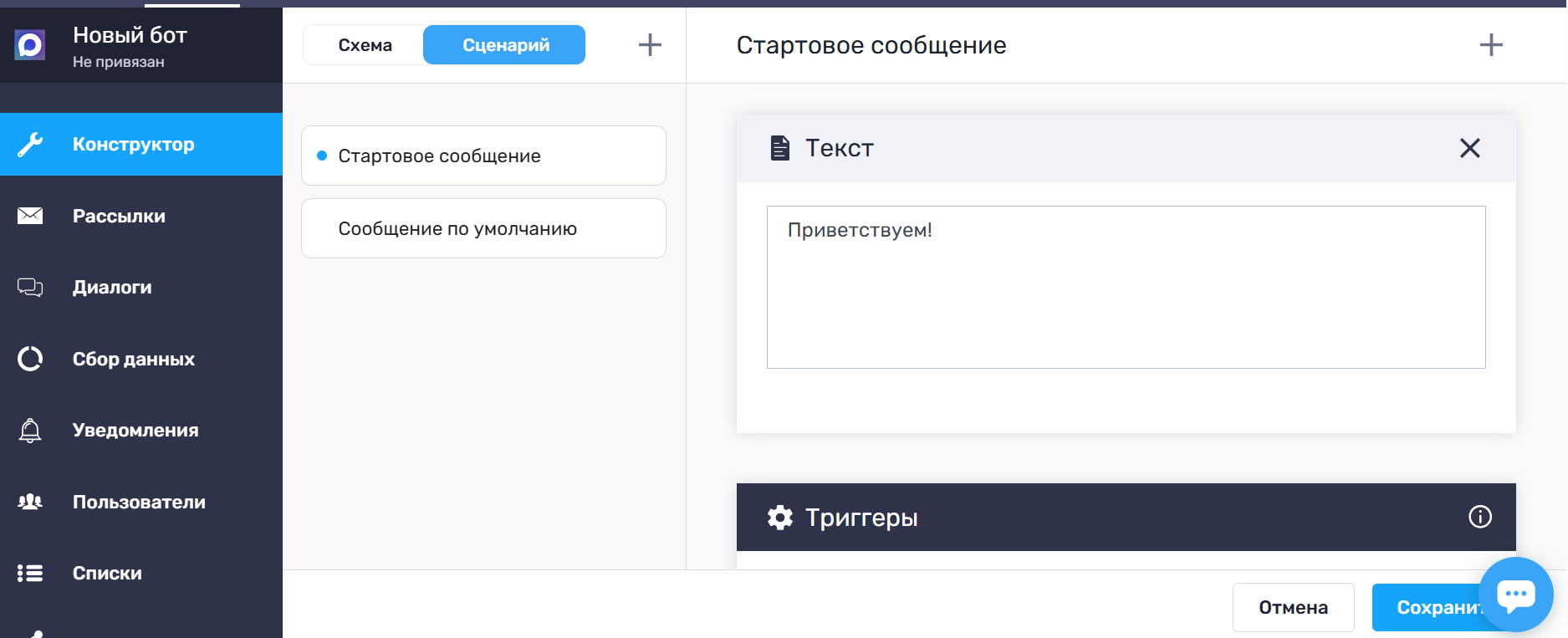Open the Уведомления section
Screen dimensions: 1568x638
tap(141, 431)
